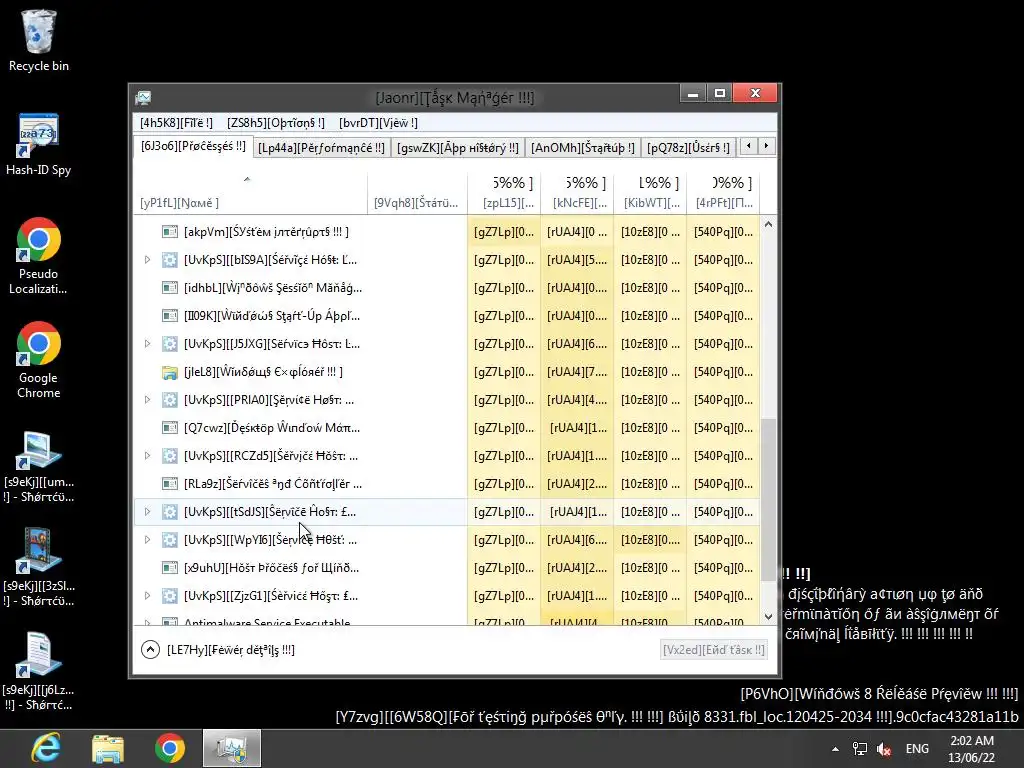Screen dimensions: 1024x768
Task: Switch to the Users tab
Action: click(688, 148)
